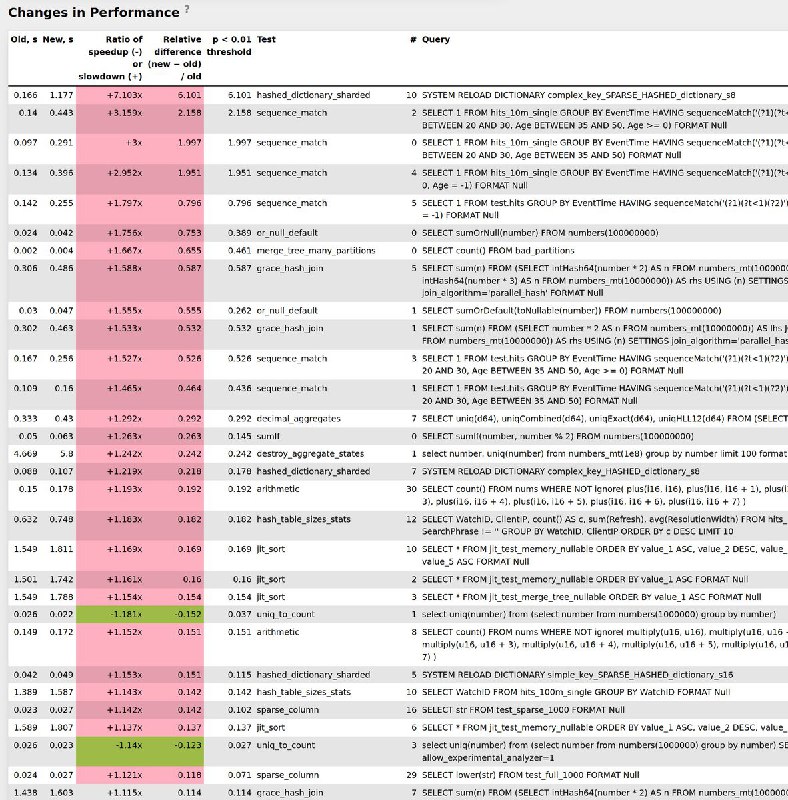Click the sumIf test name

(269, 436)
